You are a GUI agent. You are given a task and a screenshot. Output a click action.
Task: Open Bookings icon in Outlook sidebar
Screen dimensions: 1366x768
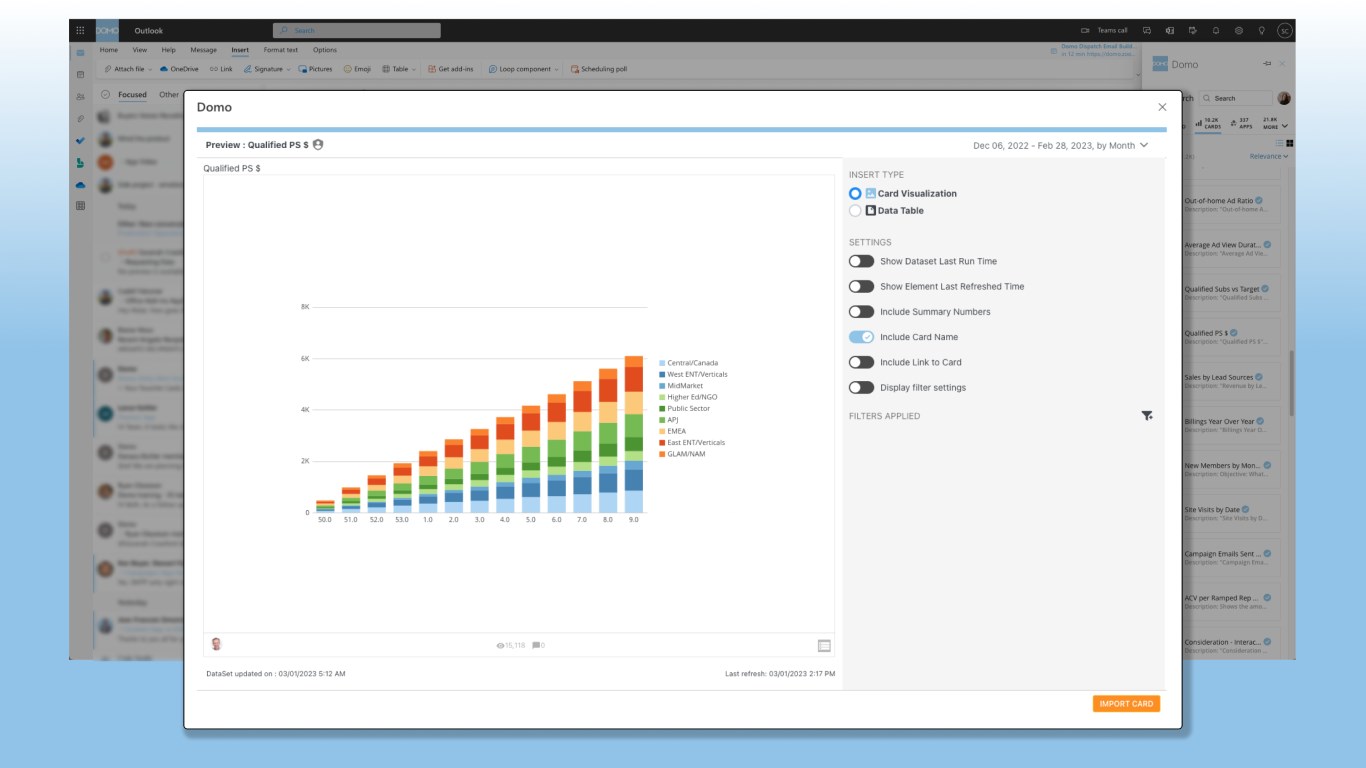coord(80,162)
